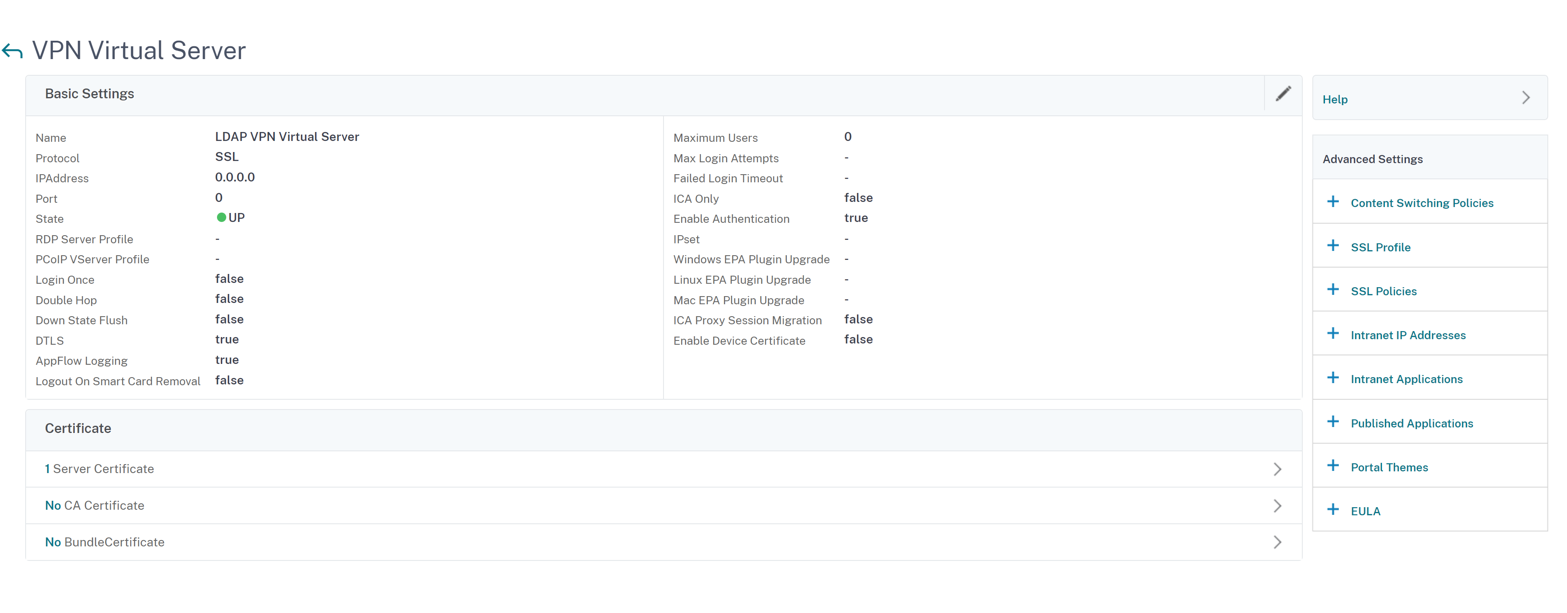Click the 'ICA Proxy Session Migration' label
Image resolution: width=1567 pixels, height=613 pixels.
point(748,321)
